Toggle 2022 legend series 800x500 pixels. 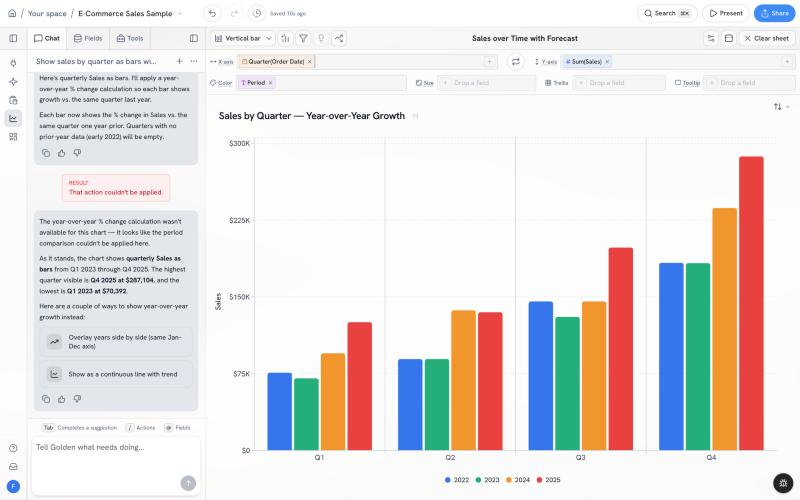coord(457,480)
